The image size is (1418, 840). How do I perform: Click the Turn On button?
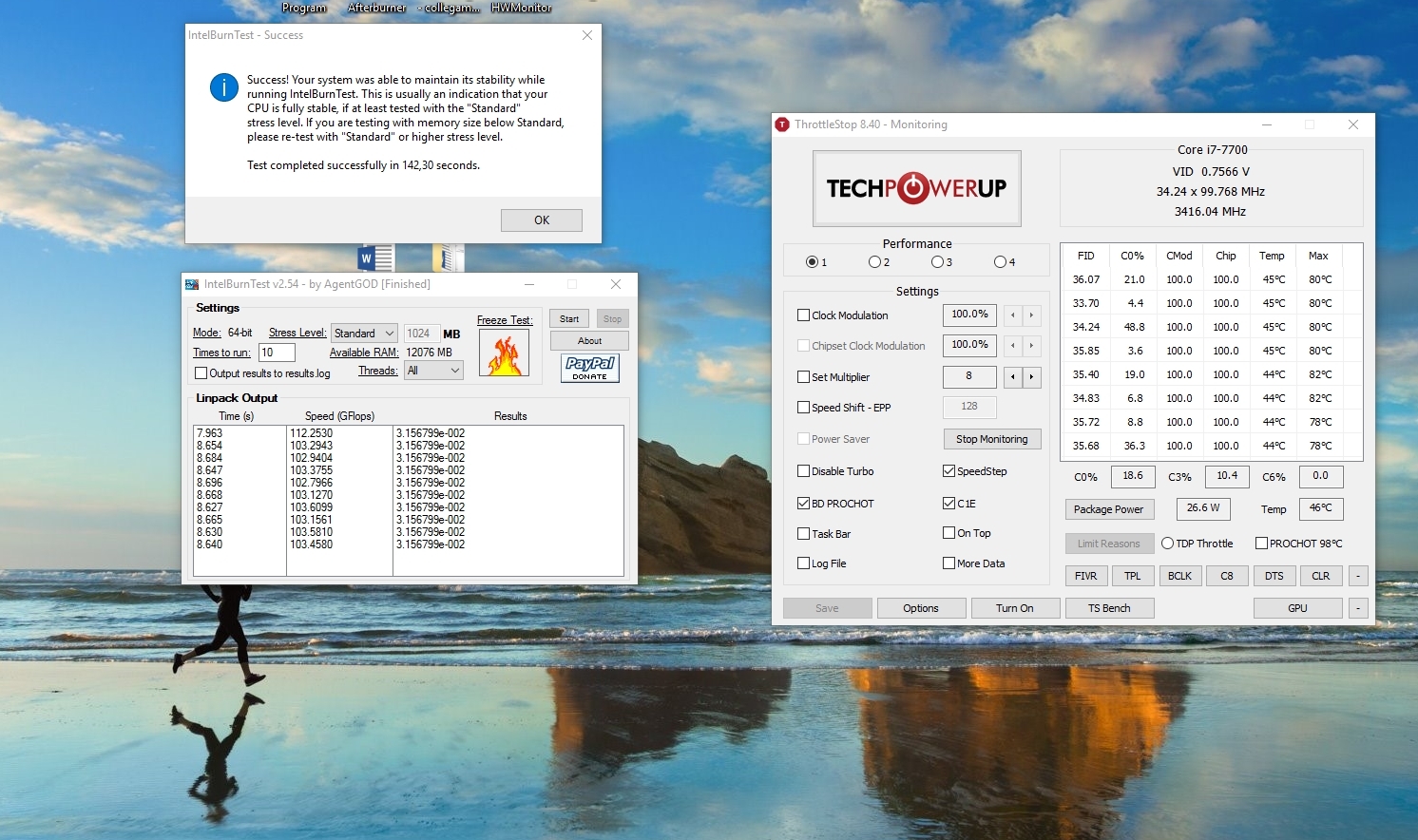click(1015, 608)
